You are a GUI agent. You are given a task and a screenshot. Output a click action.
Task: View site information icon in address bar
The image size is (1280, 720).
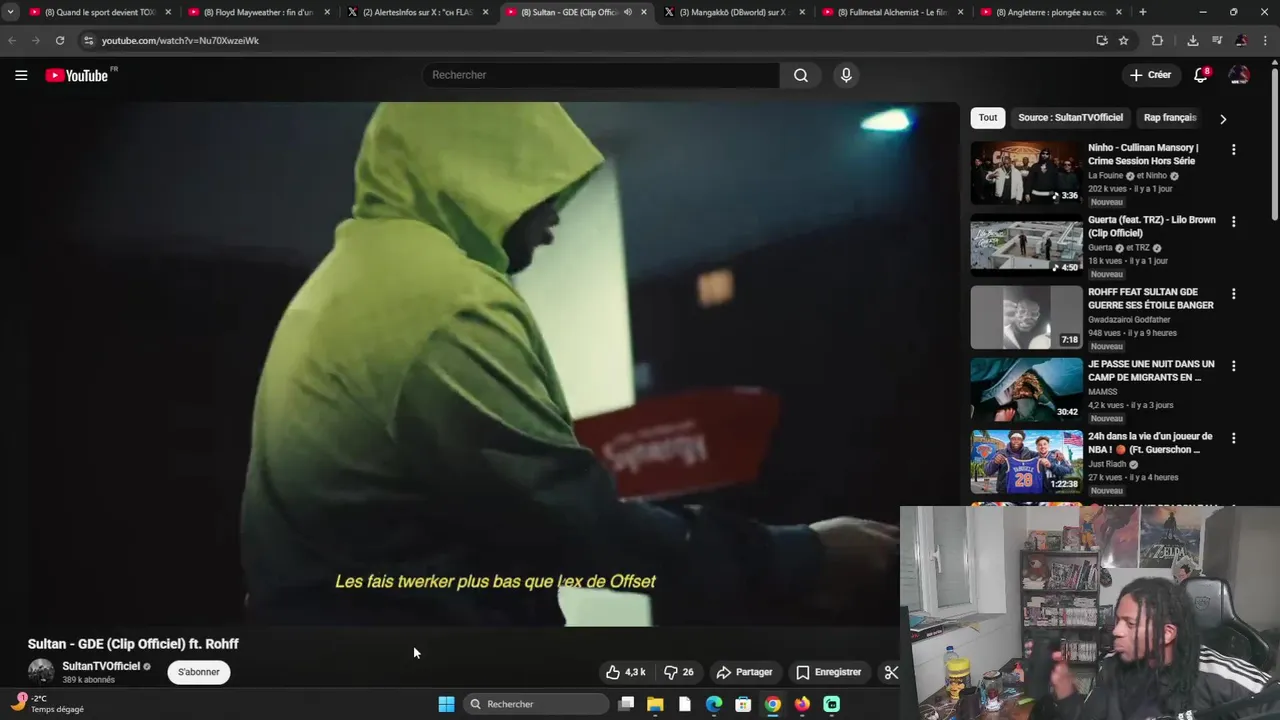tap(88, 40)
